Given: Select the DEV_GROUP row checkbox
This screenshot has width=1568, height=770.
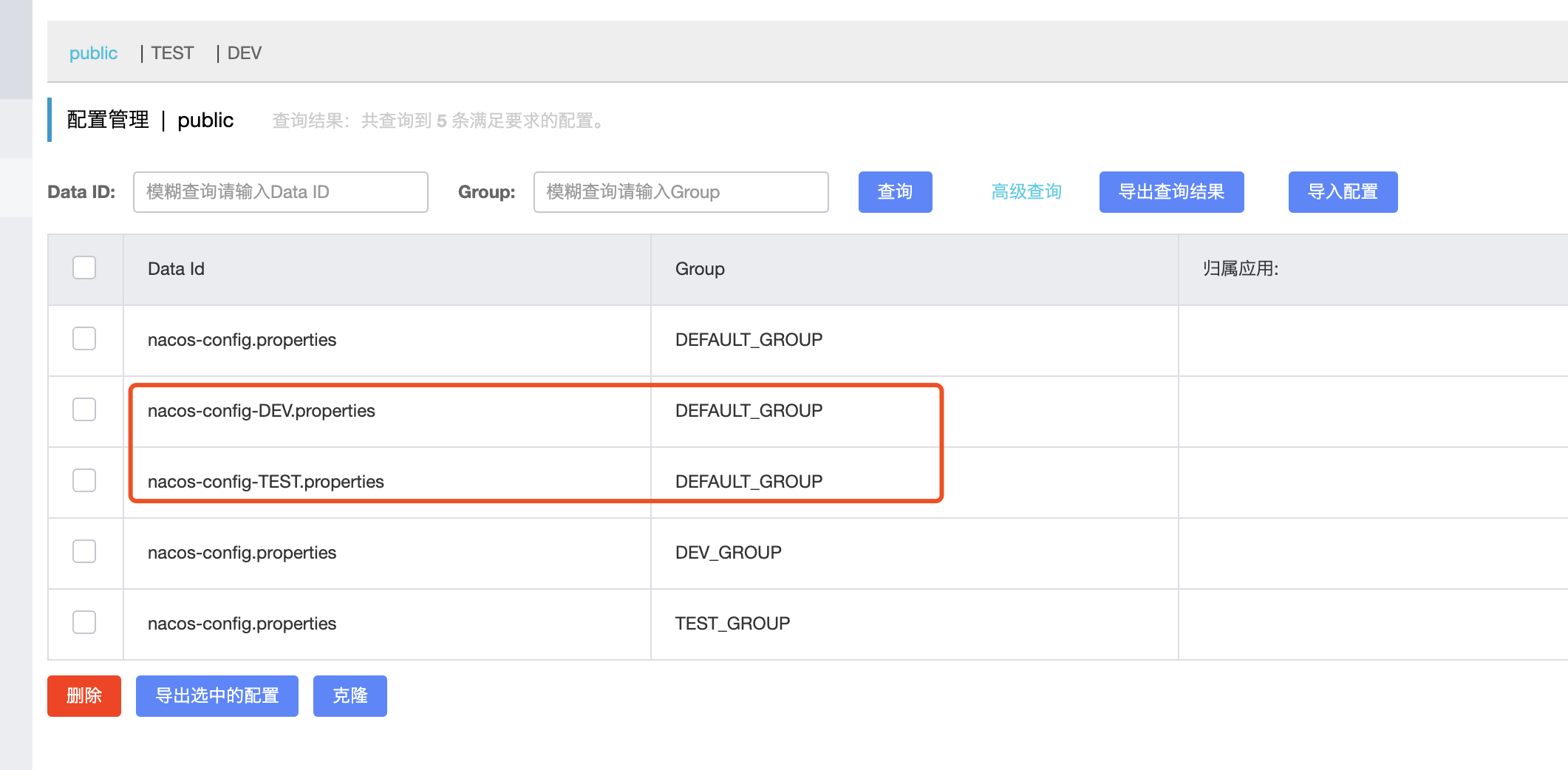Looking at the screenshot, I should 84,551.
